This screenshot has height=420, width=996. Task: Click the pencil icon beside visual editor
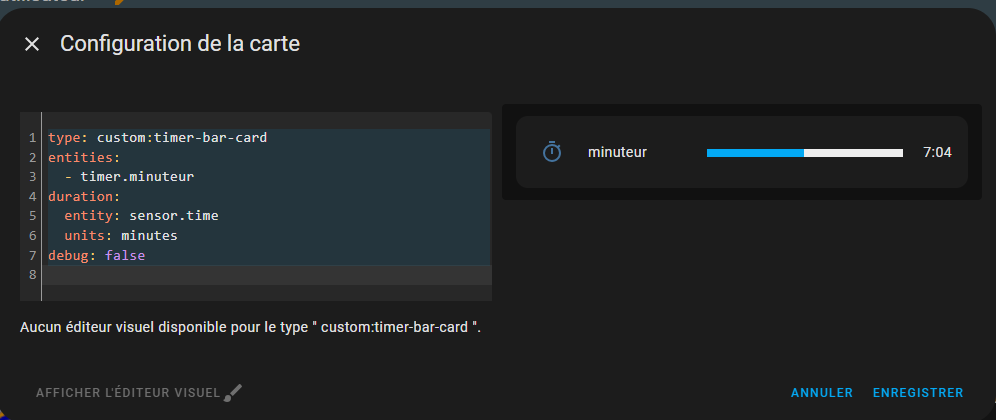pos(233,393)
